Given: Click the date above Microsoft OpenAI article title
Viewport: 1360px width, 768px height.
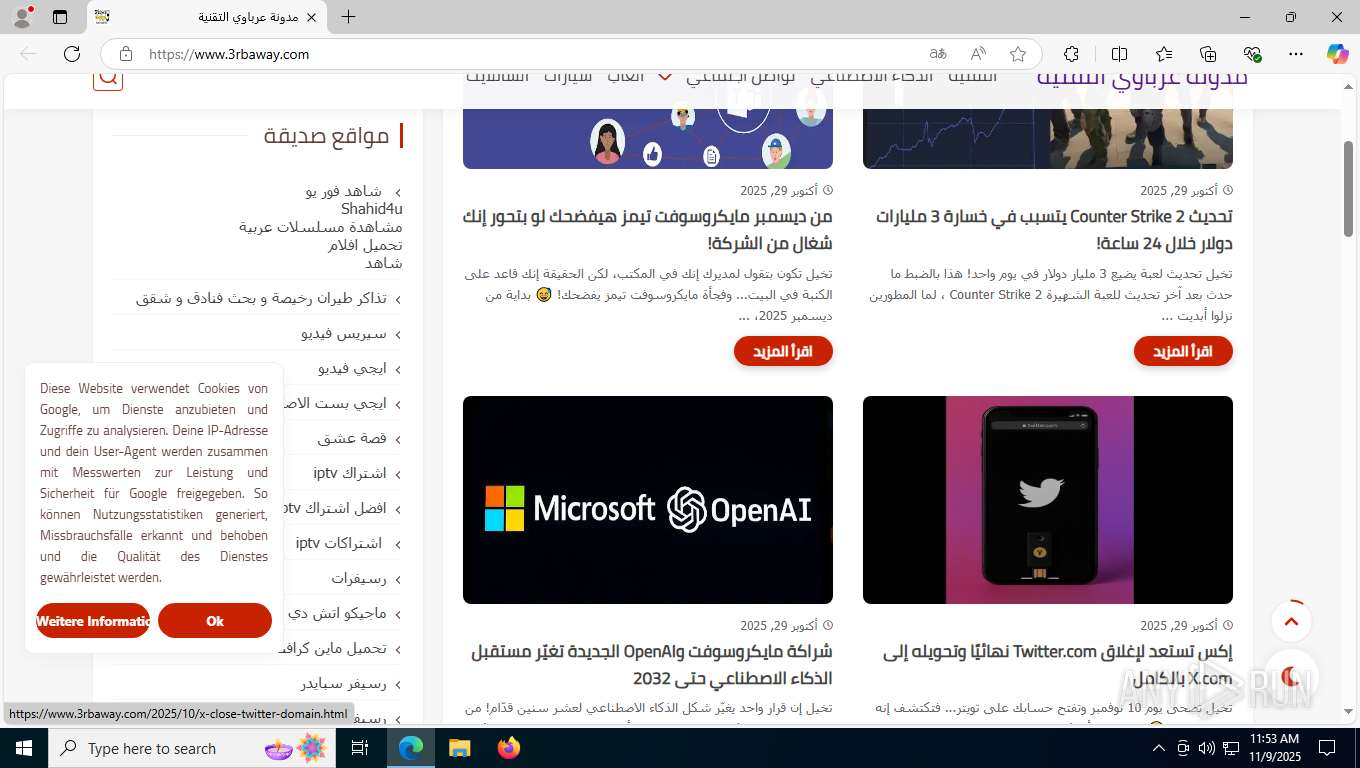Looking at the screenshot, I should tap(779, 625).
